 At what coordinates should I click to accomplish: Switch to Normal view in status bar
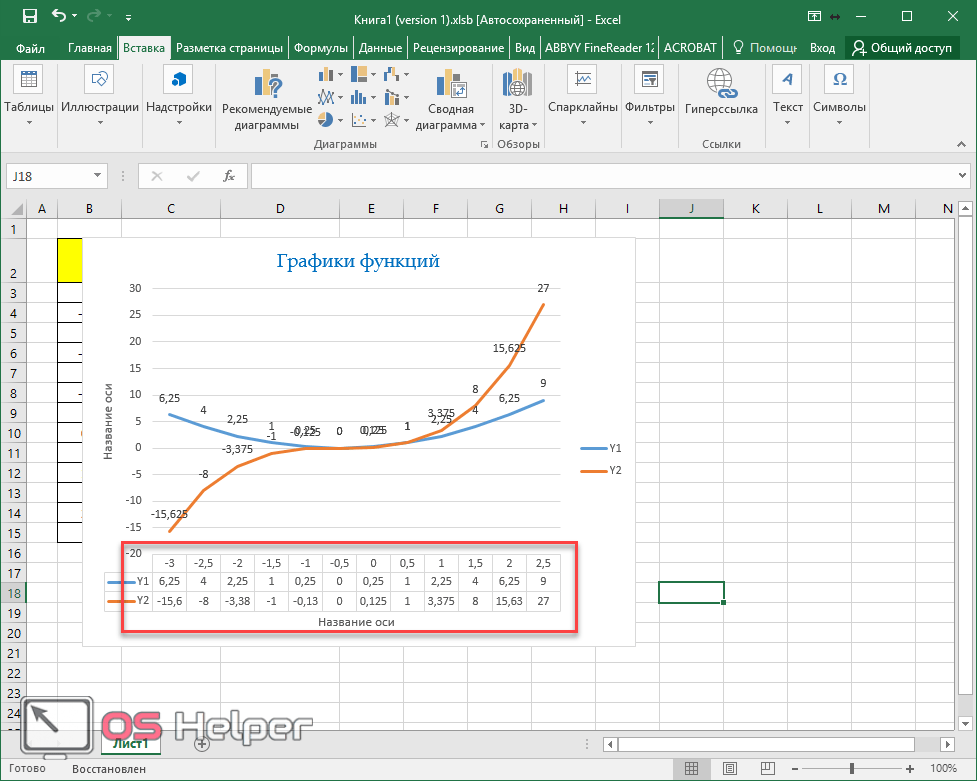690,769
